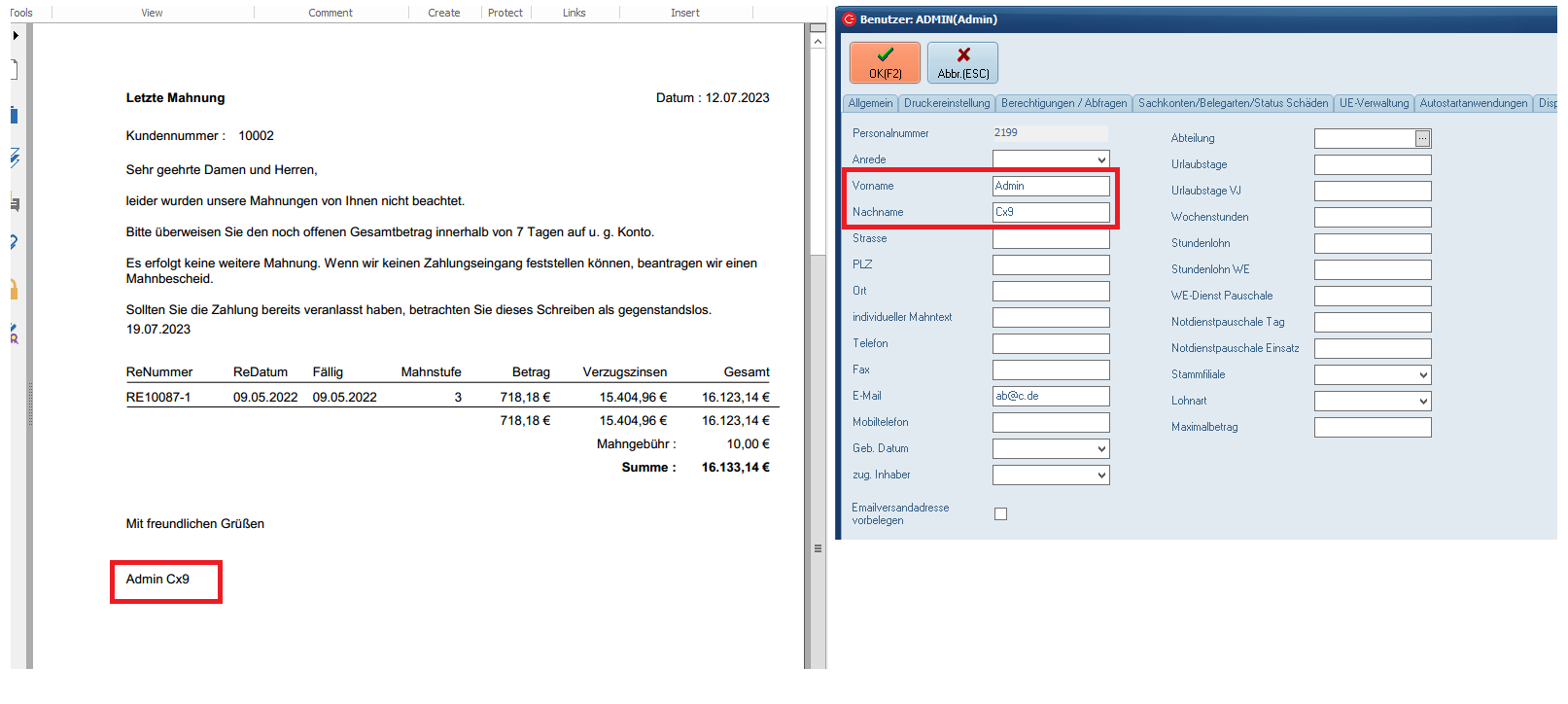Screen dimensions: 1568x704
Task: Click the E-Mail input field
Action: (1050, 397)
